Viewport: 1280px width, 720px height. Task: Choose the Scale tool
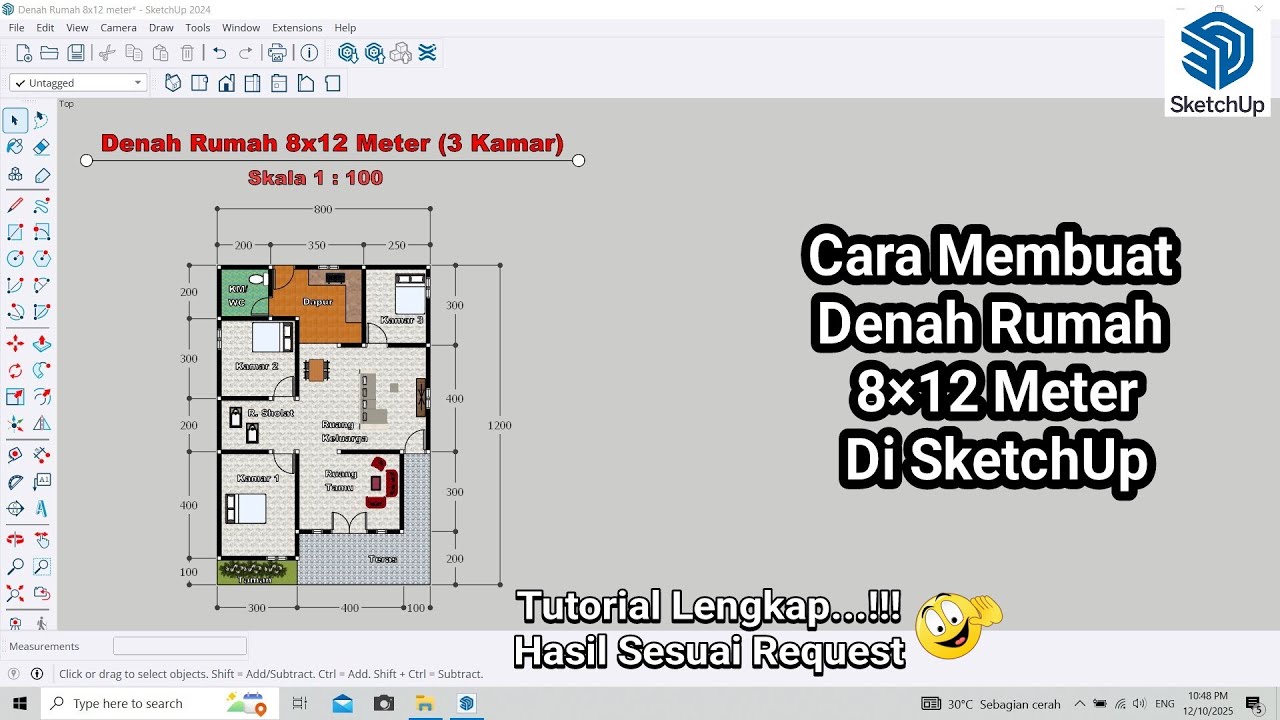[15, 397]
